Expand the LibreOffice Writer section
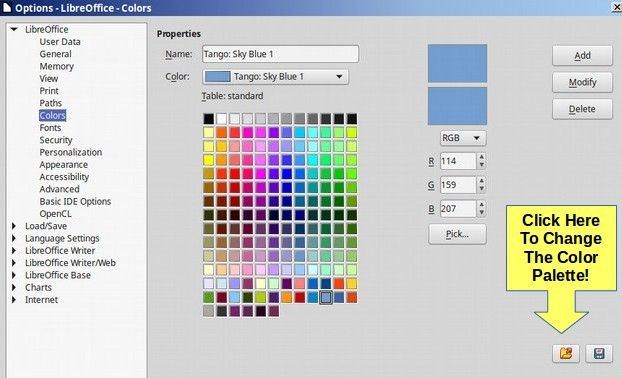Viewport: 622px width, 378px height. coord(14,251)
